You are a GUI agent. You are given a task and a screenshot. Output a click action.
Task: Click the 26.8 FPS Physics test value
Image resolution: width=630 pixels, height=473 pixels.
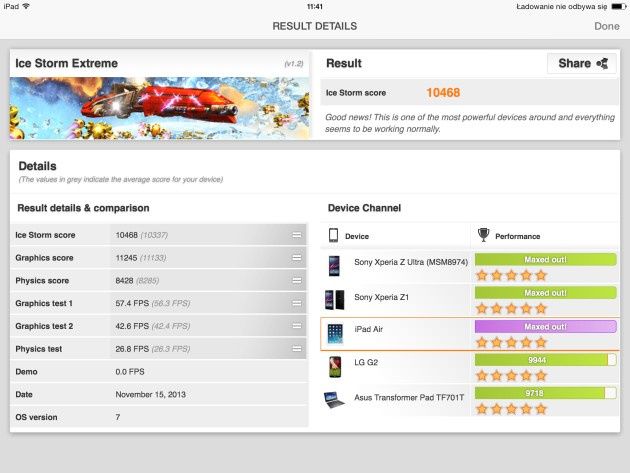coord(132,349)
